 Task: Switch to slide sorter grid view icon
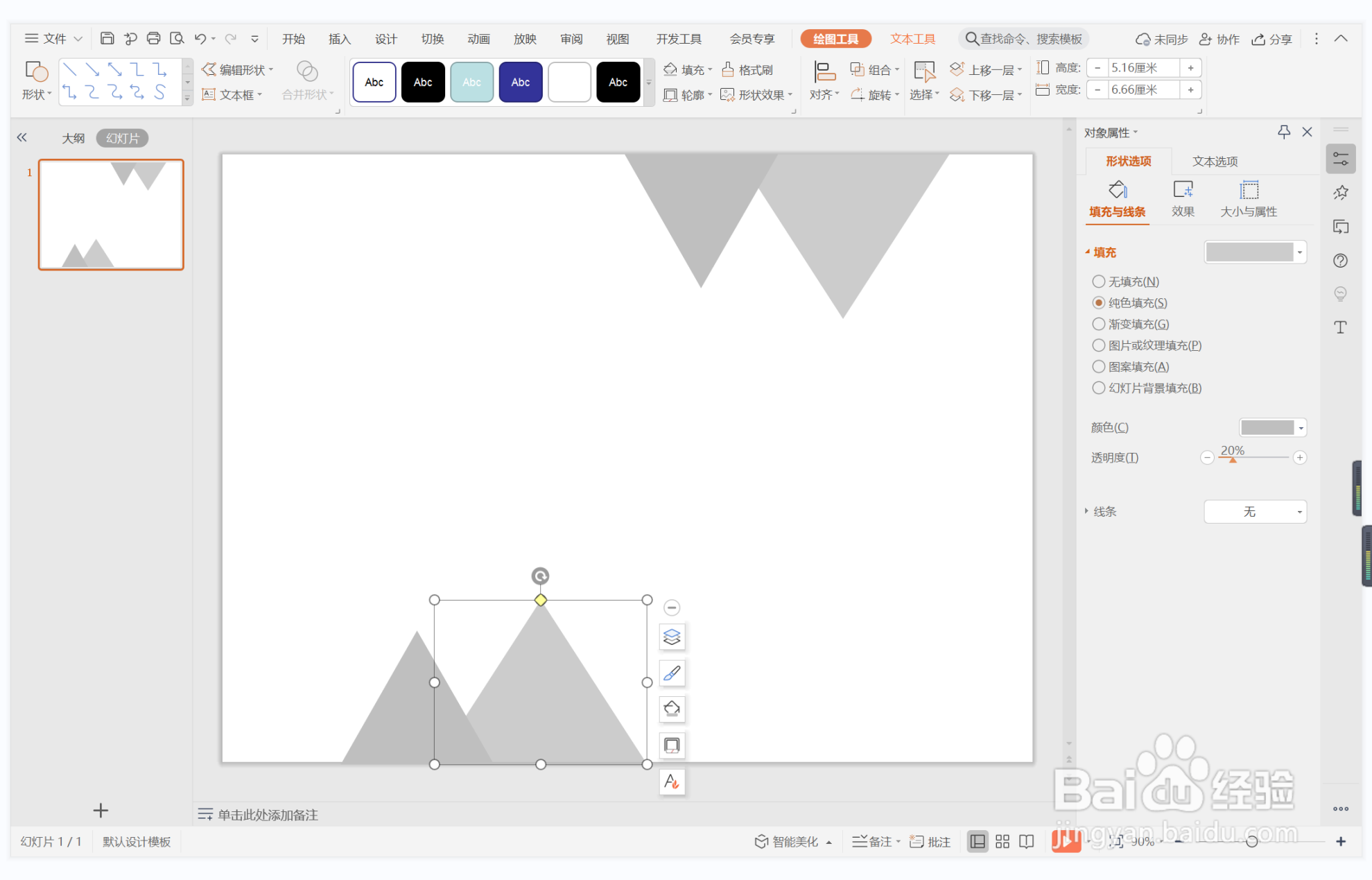pos(1002,841)
